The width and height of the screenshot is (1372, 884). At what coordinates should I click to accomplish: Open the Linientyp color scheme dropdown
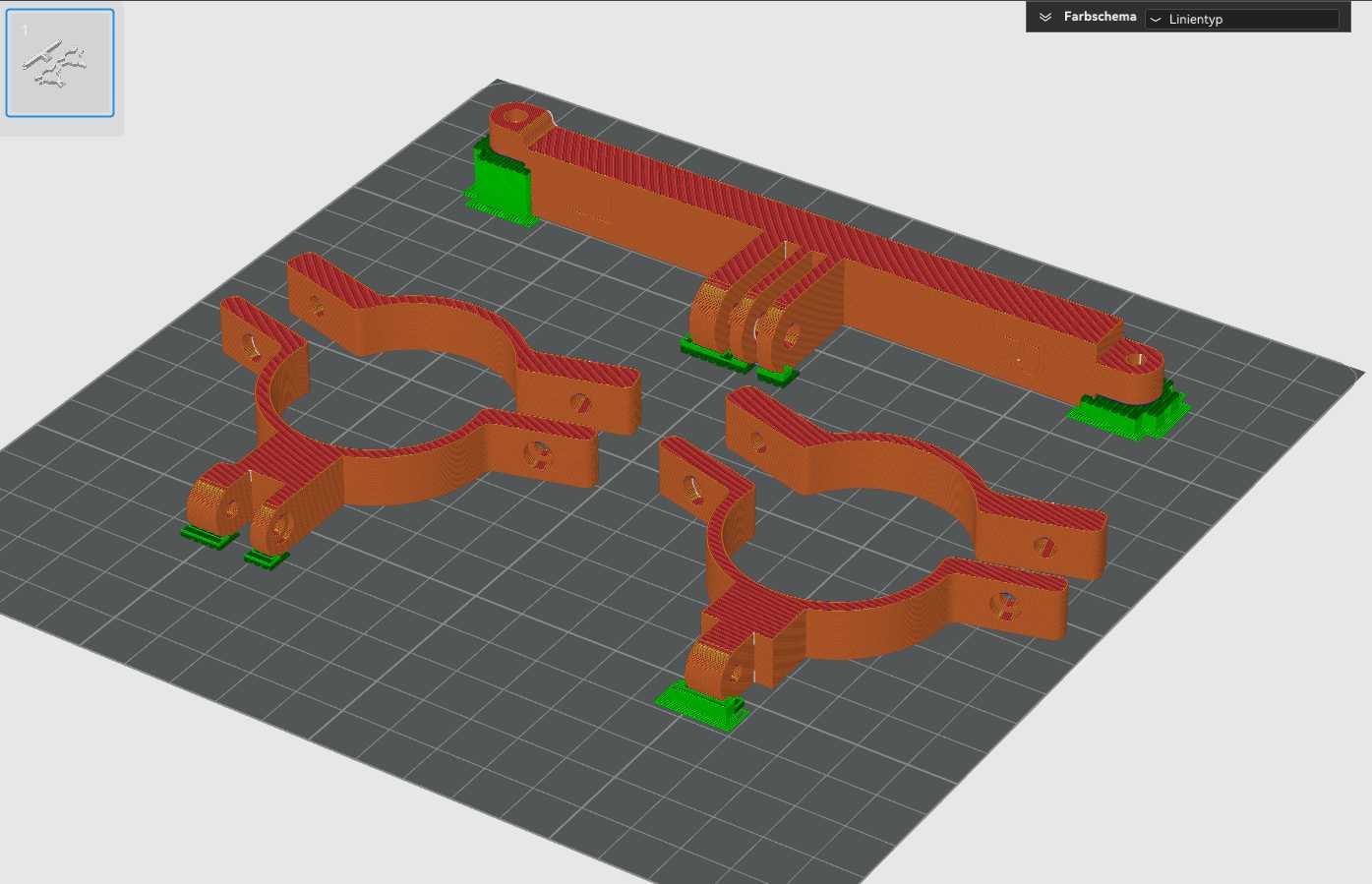pos(1242,19)
